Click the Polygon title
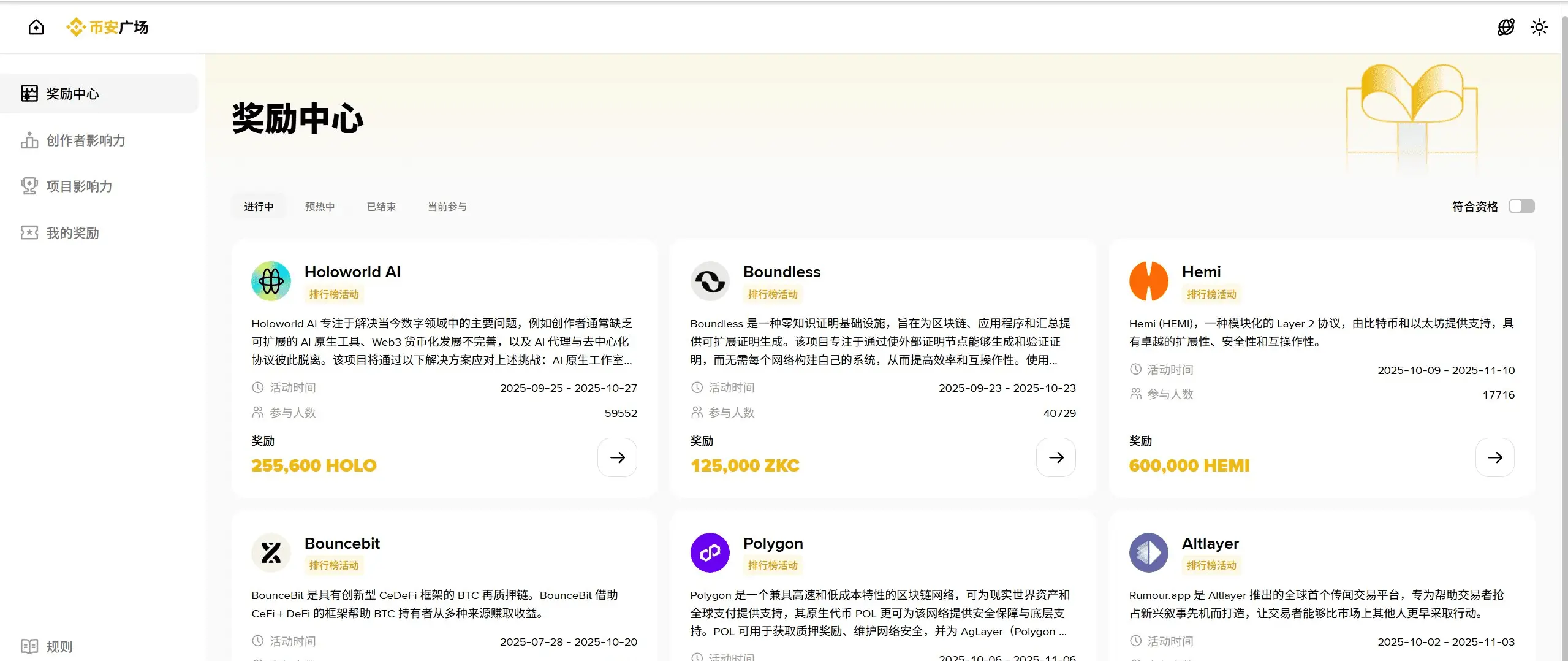 pyautogui.click(x=773, y=543)
